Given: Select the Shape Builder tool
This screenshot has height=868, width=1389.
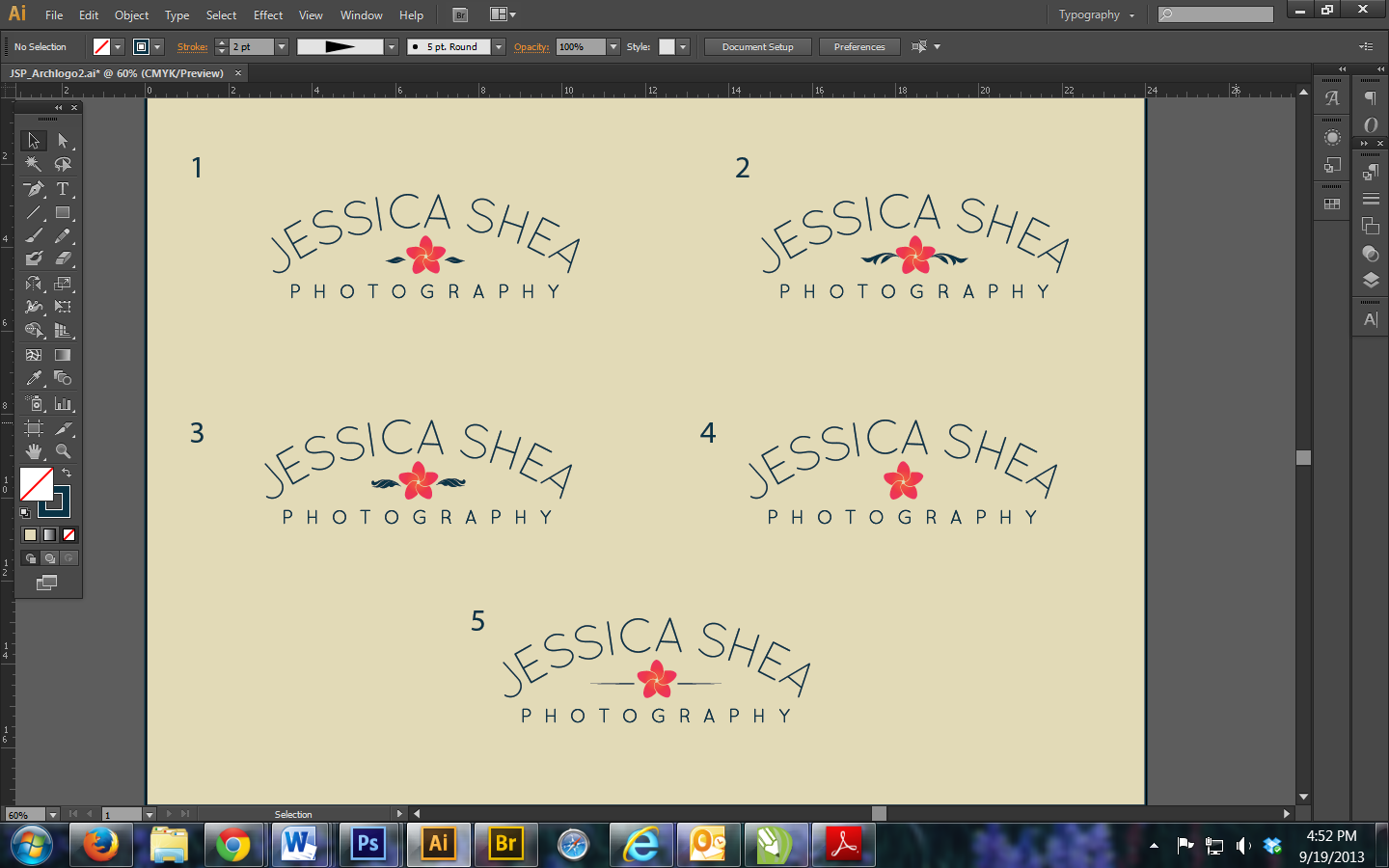Looking at the screenshot, I should pyautogui.click(x=34, y=330).
